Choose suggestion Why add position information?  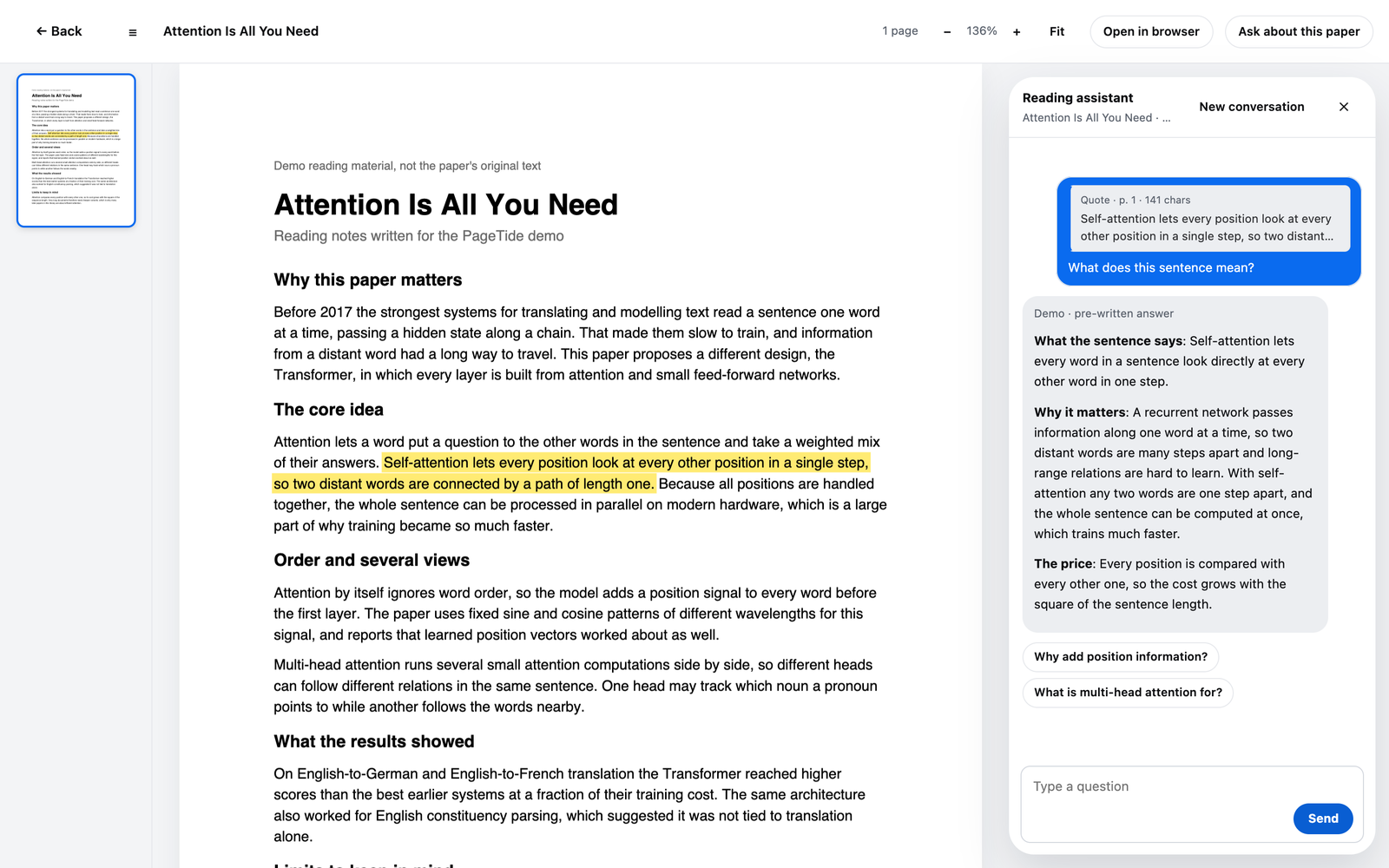[x=1121, y=657]
